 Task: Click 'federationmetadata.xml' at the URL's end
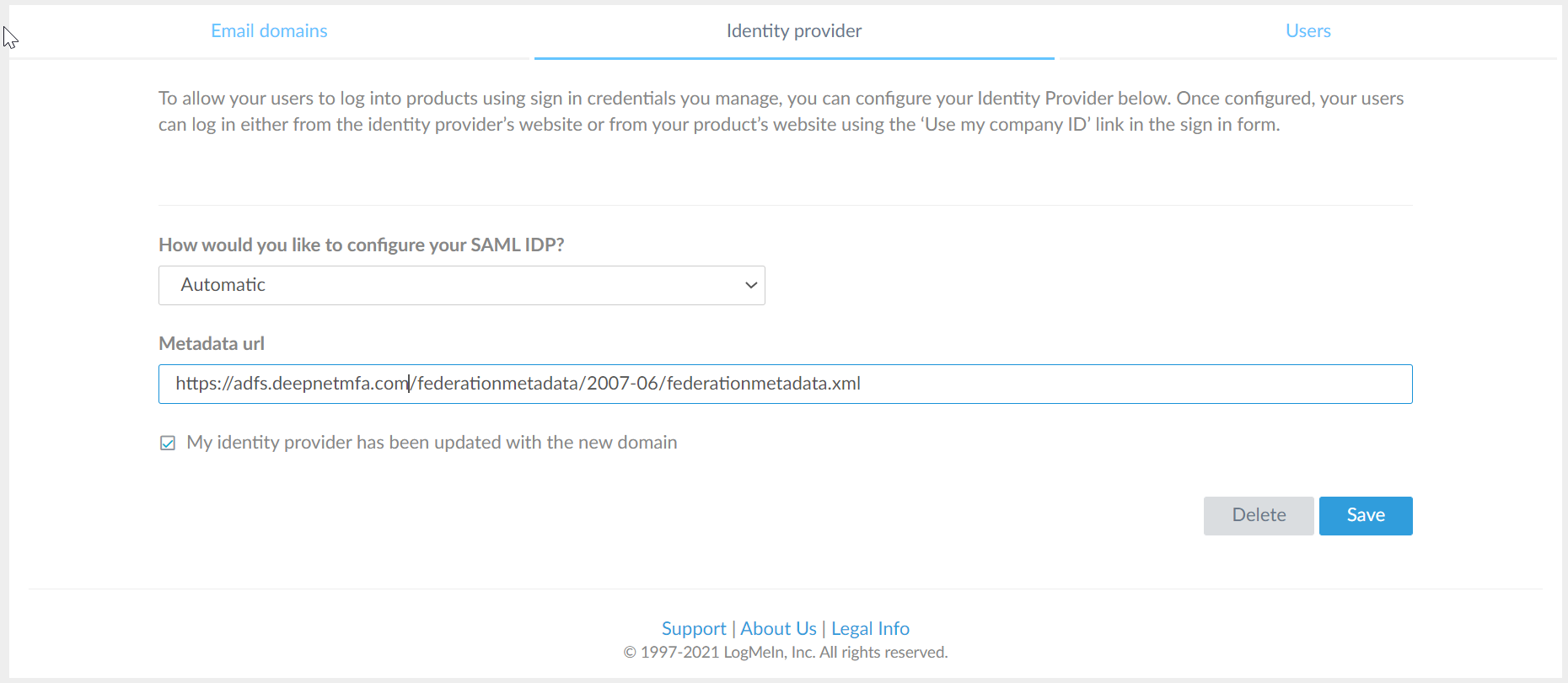(763, 384)
